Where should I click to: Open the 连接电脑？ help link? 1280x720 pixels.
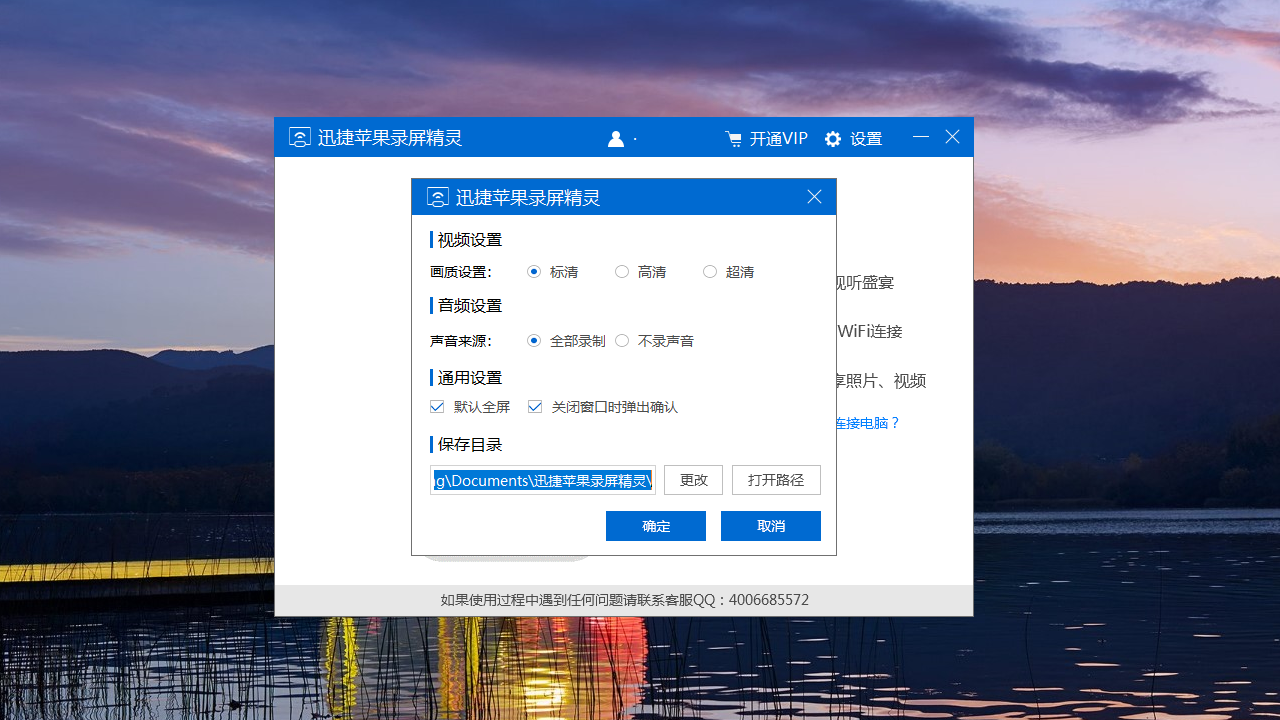tap(866, 423)
